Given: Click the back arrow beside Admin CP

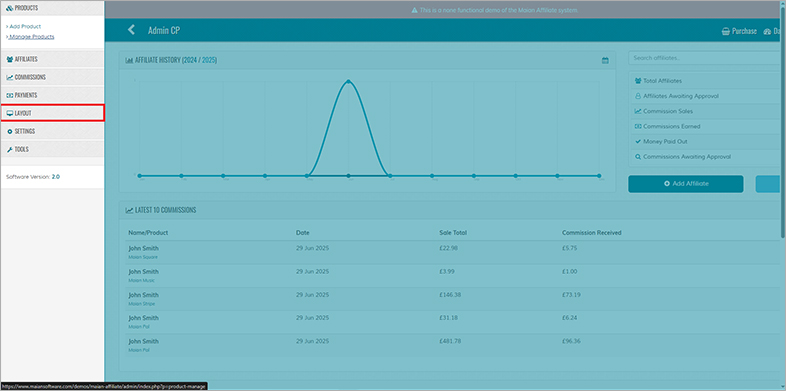Looking at the screenshot, I should tap(131, 30).
